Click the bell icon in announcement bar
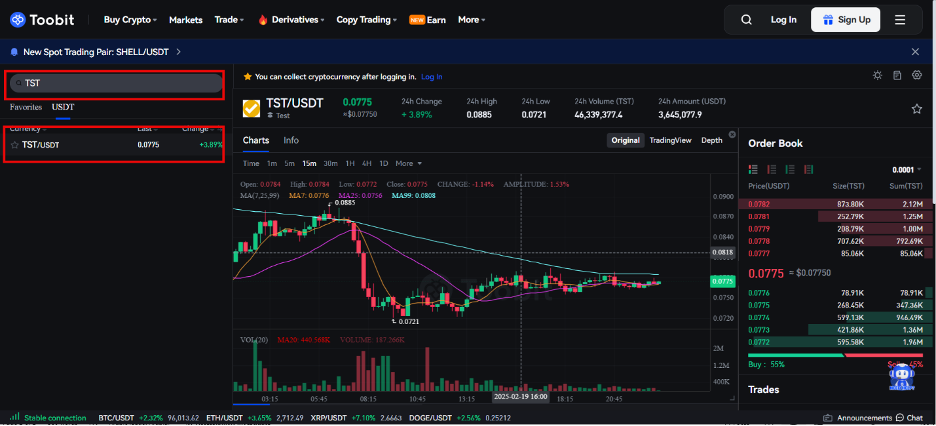The height and width of the screenshot is (426, 936). click(14, 52)
